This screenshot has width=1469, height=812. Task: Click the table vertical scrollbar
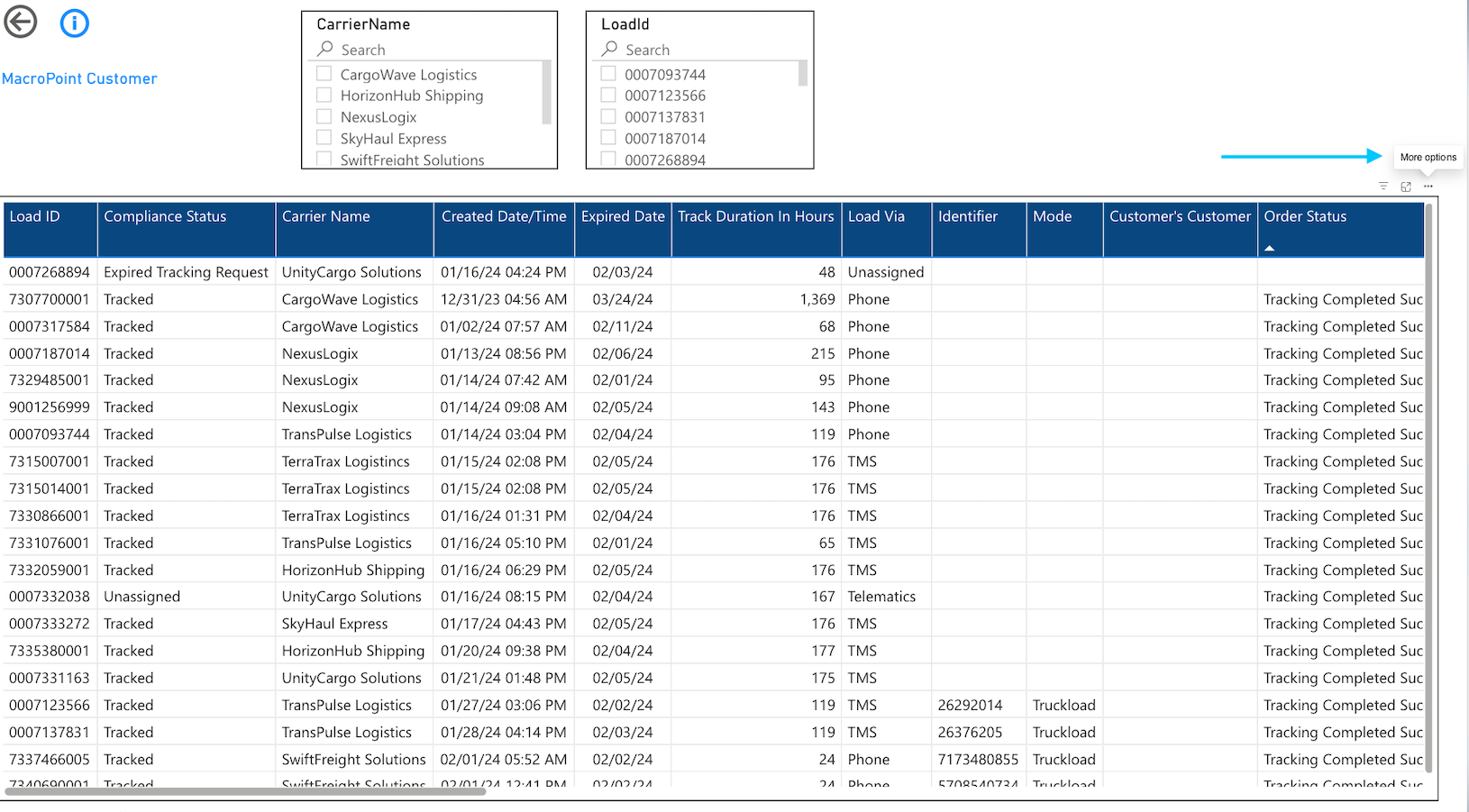coord(1429,487)
